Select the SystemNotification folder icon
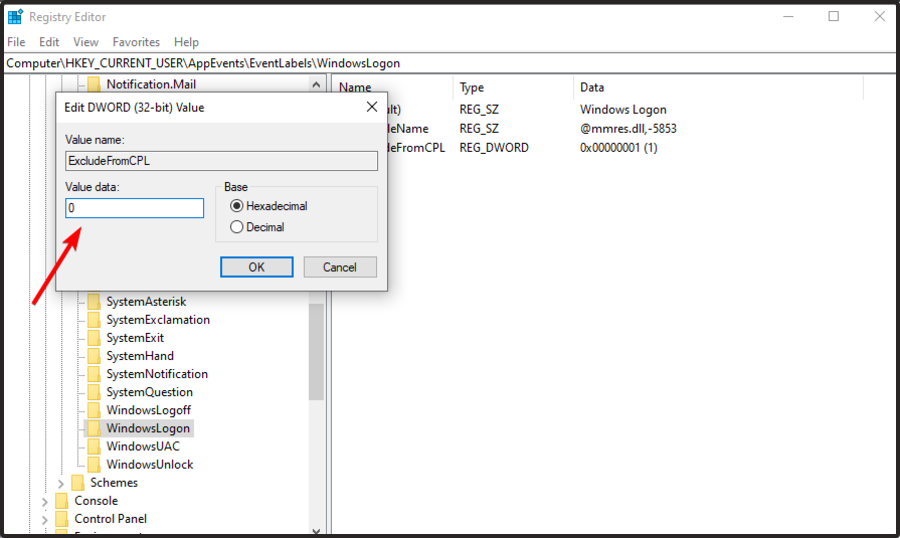Viewport: 900px width, 538px height. click(x=94, y=374)
